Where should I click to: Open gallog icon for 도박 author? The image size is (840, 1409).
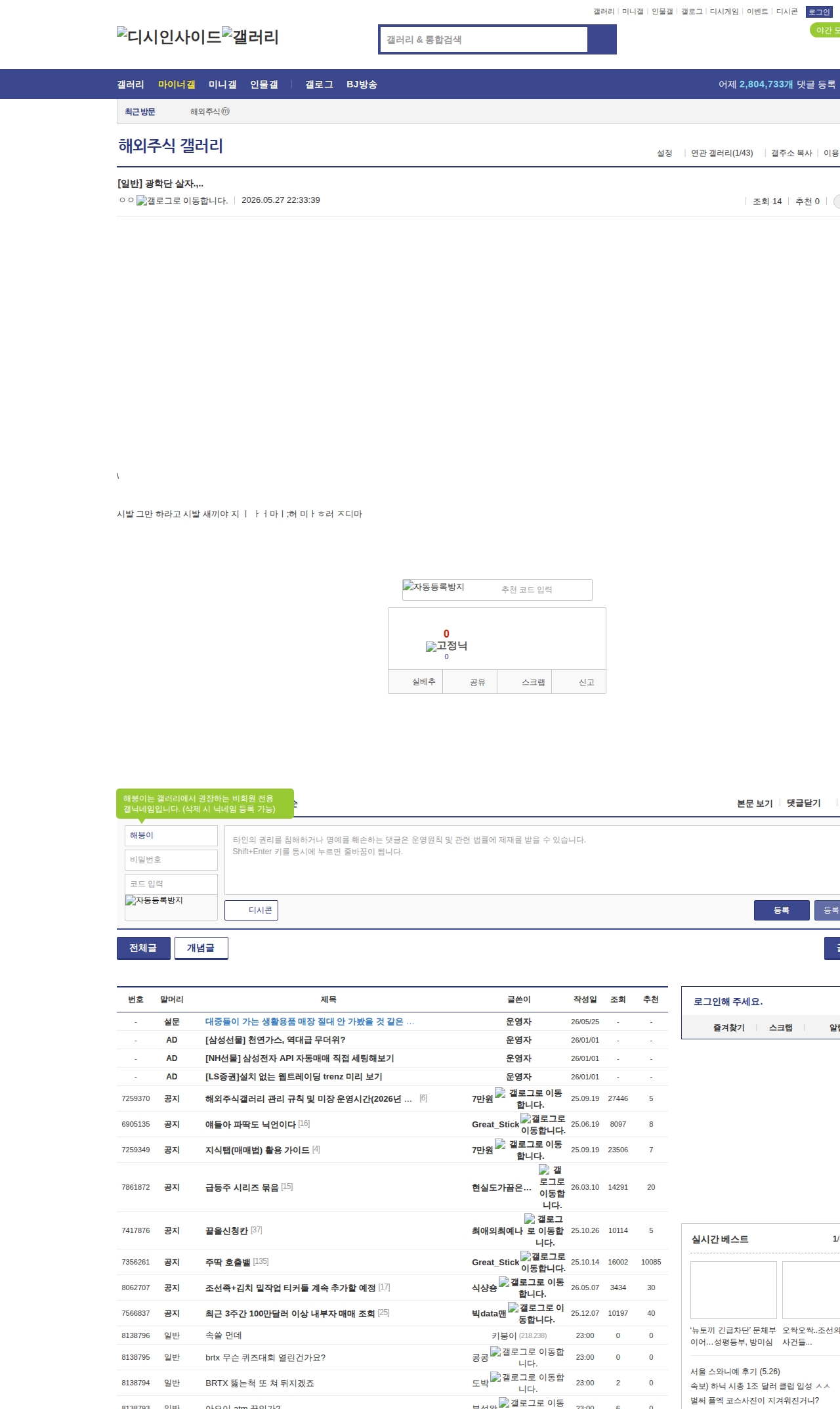click(x=528, y=1383)
